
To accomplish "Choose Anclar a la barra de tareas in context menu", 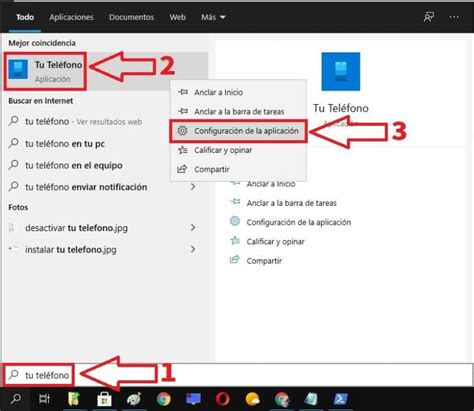I will (x=238, y=111).
